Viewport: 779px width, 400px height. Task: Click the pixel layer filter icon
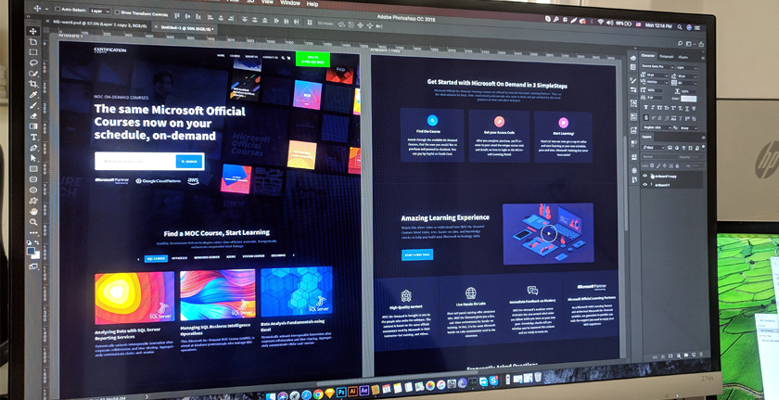point(670,148)
